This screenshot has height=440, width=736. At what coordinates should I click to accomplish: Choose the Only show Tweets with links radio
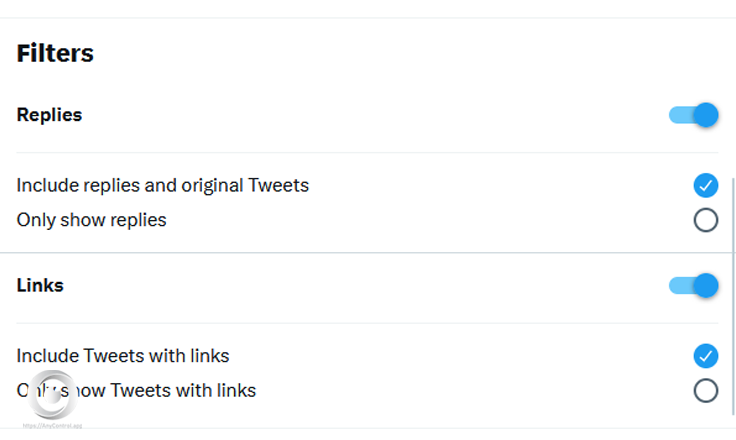705,390
